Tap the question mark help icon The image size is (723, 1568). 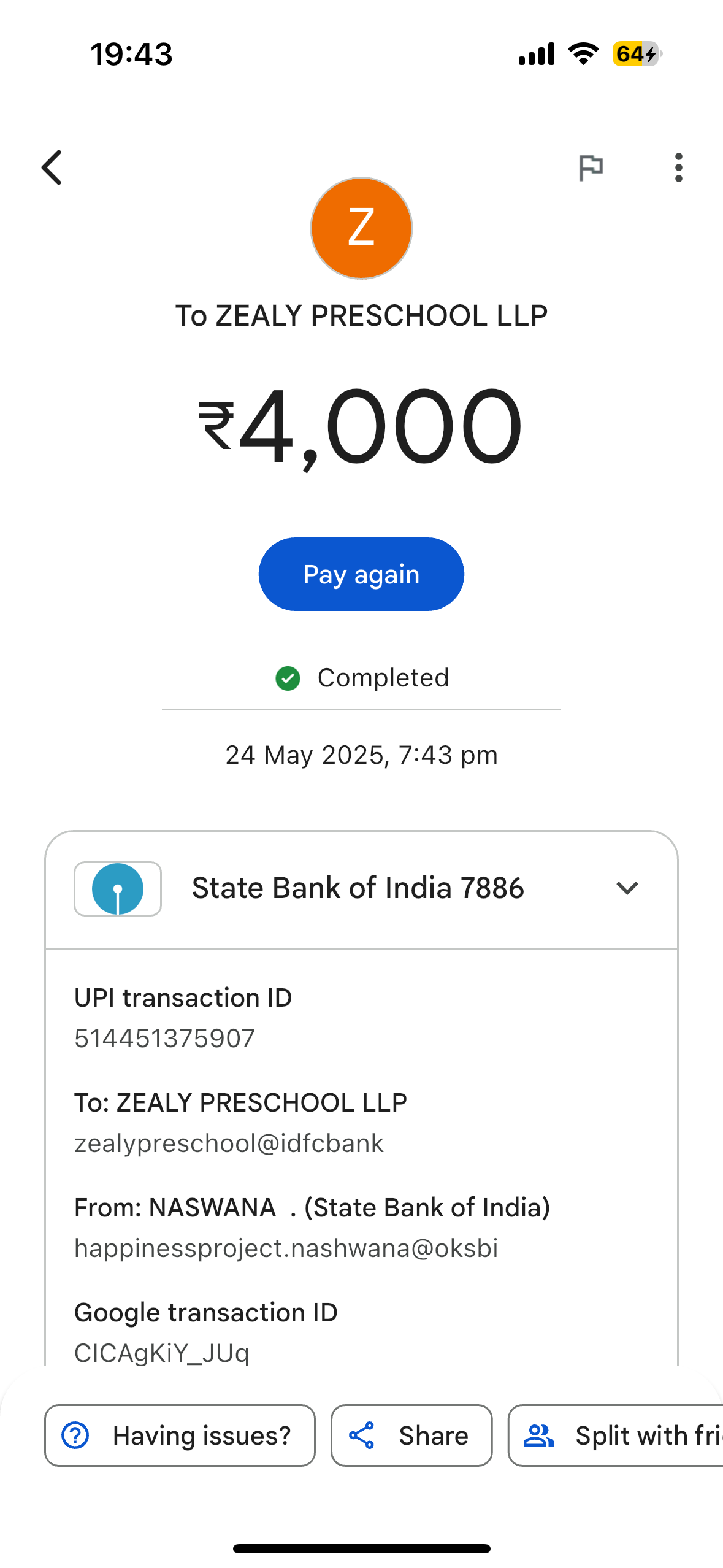point(75,1436)
